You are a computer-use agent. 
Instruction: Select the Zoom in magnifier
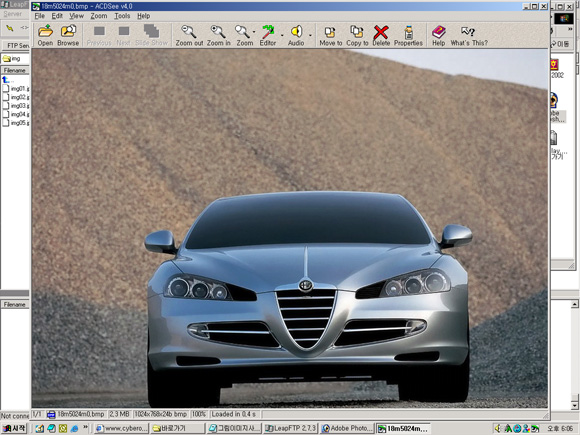click(x=218, y=36)
